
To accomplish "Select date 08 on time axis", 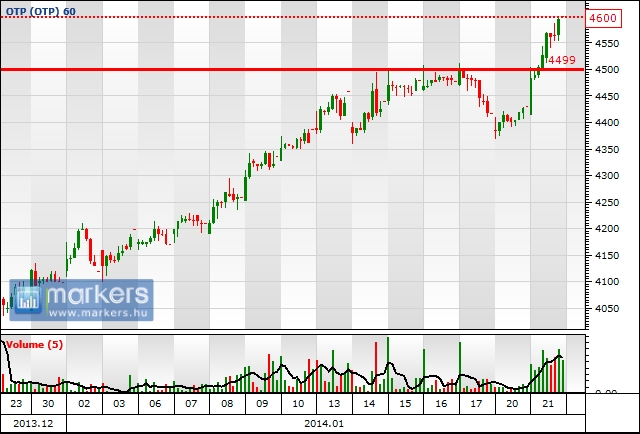I will click(x=227, y=404).
